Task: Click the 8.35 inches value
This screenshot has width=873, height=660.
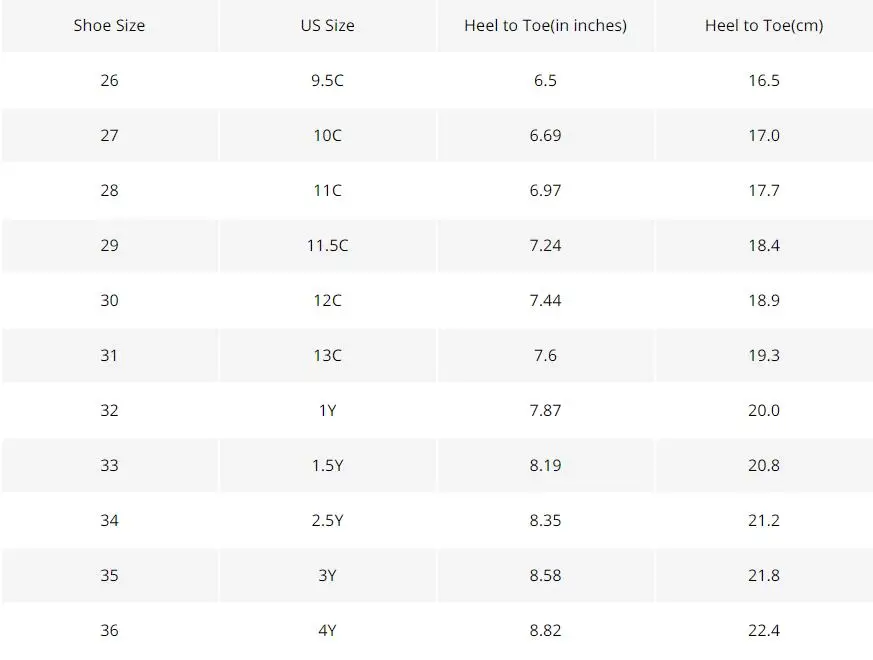Action: (x=546, y=521)
